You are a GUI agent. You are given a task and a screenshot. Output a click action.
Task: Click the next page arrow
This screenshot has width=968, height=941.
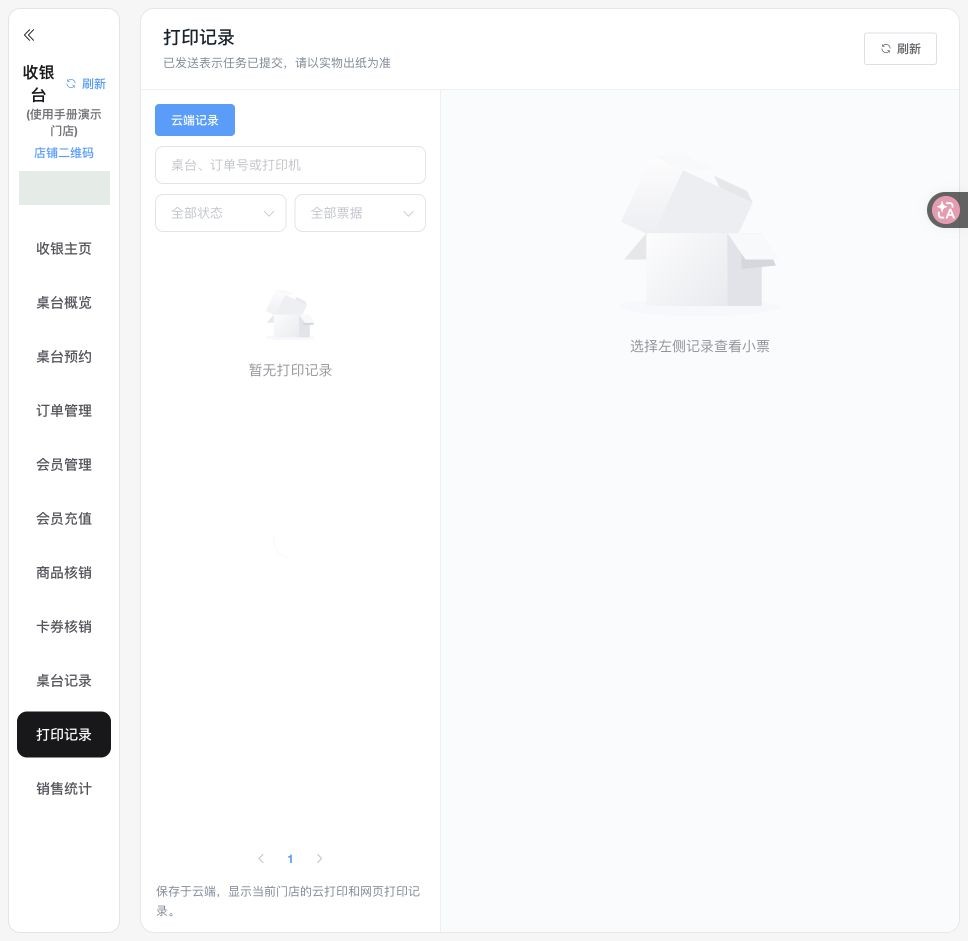click(319, 858)
